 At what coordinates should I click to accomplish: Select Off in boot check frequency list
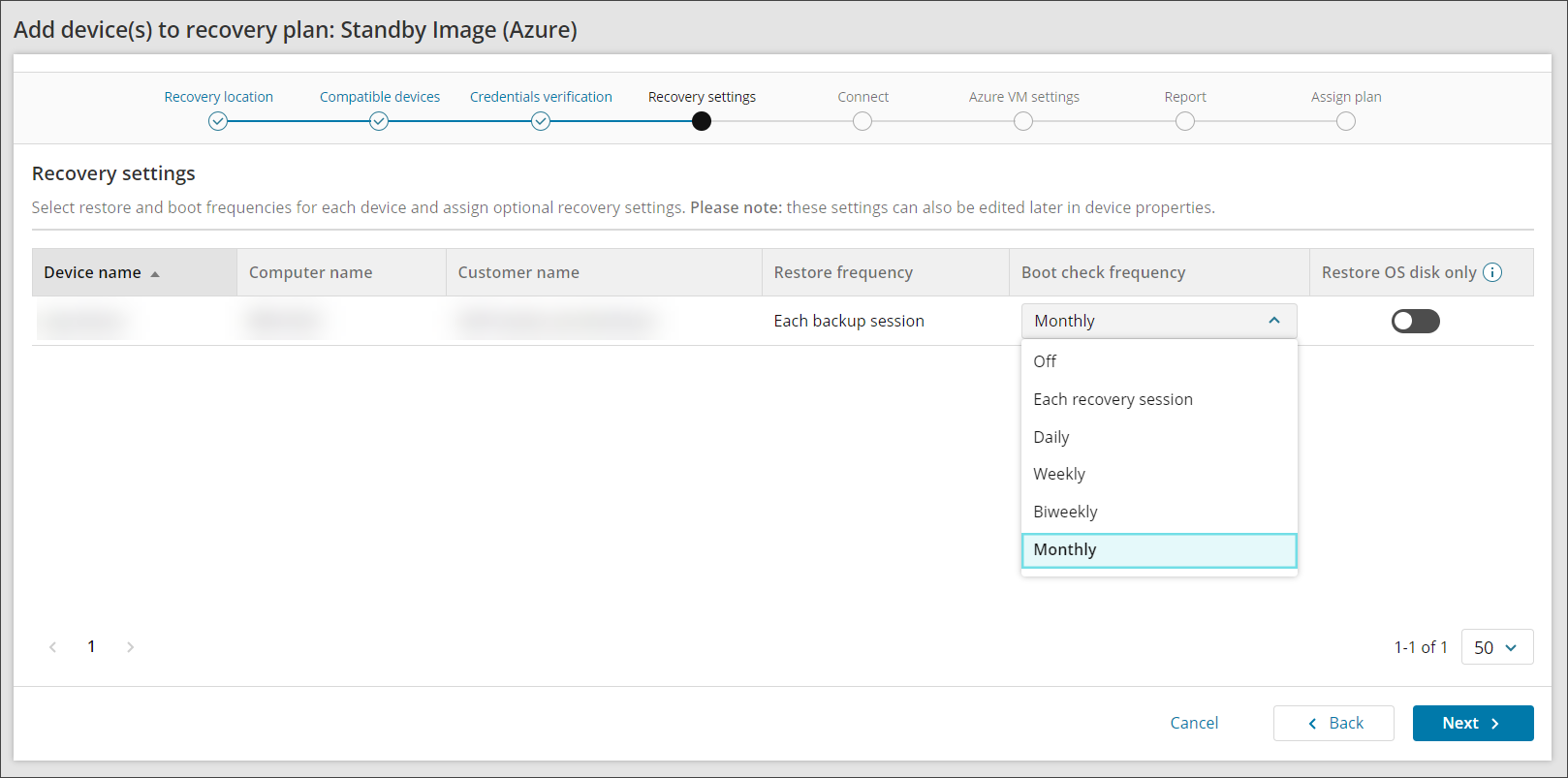pos(1159,361)
